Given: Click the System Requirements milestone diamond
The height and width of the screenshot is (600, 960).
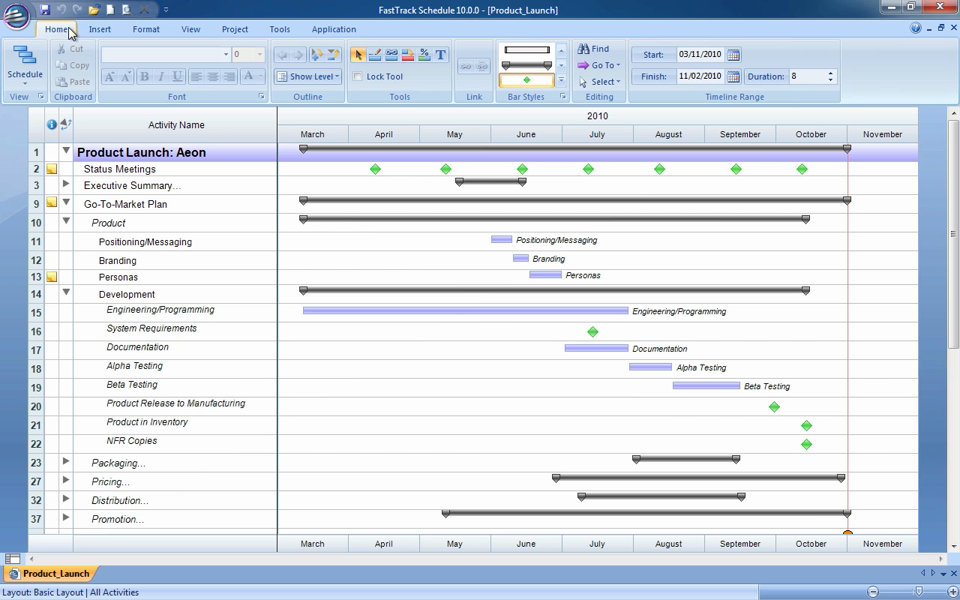Looking at the screenshot, I should 592,332.
